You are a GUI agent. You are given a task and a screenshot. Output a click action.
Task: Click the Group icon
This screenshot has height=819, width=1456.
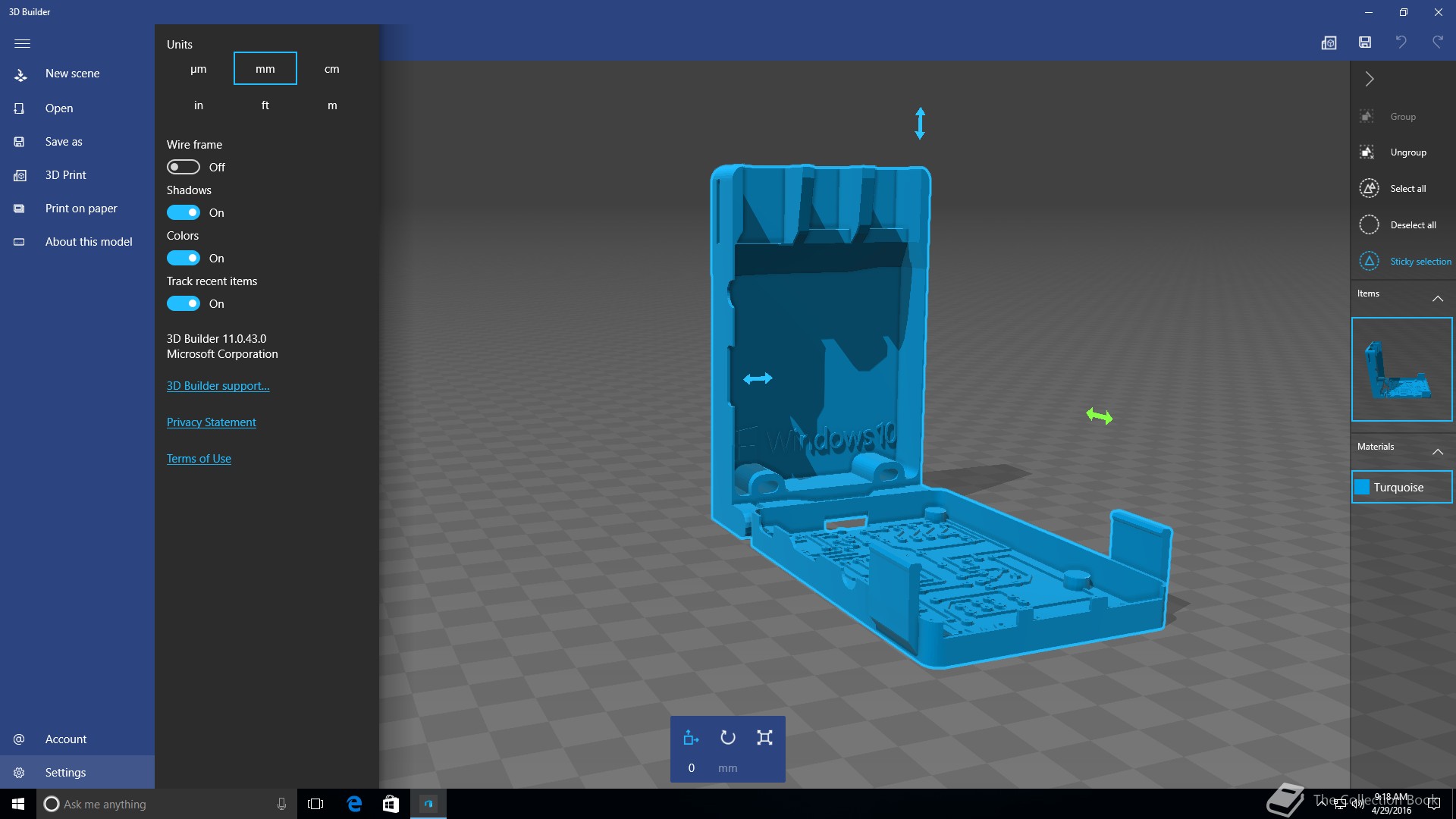coord(1367,117)
